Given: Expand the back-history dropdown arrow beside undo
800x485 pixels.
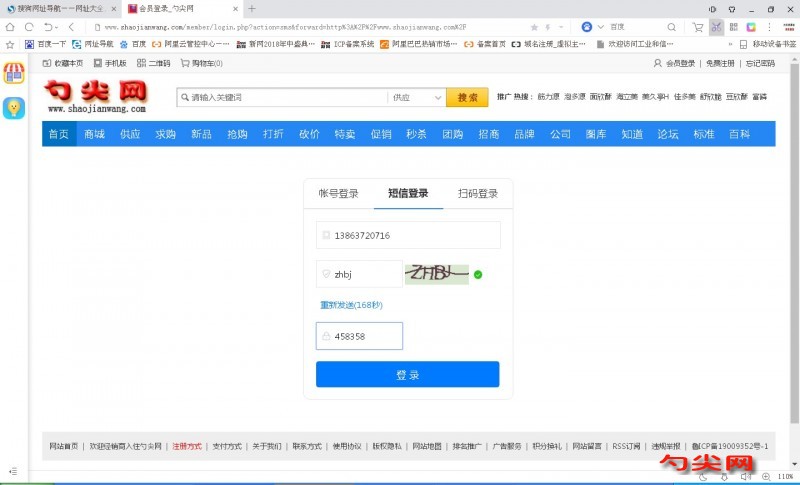Looking at the screenshot, I should click(57, 27).
